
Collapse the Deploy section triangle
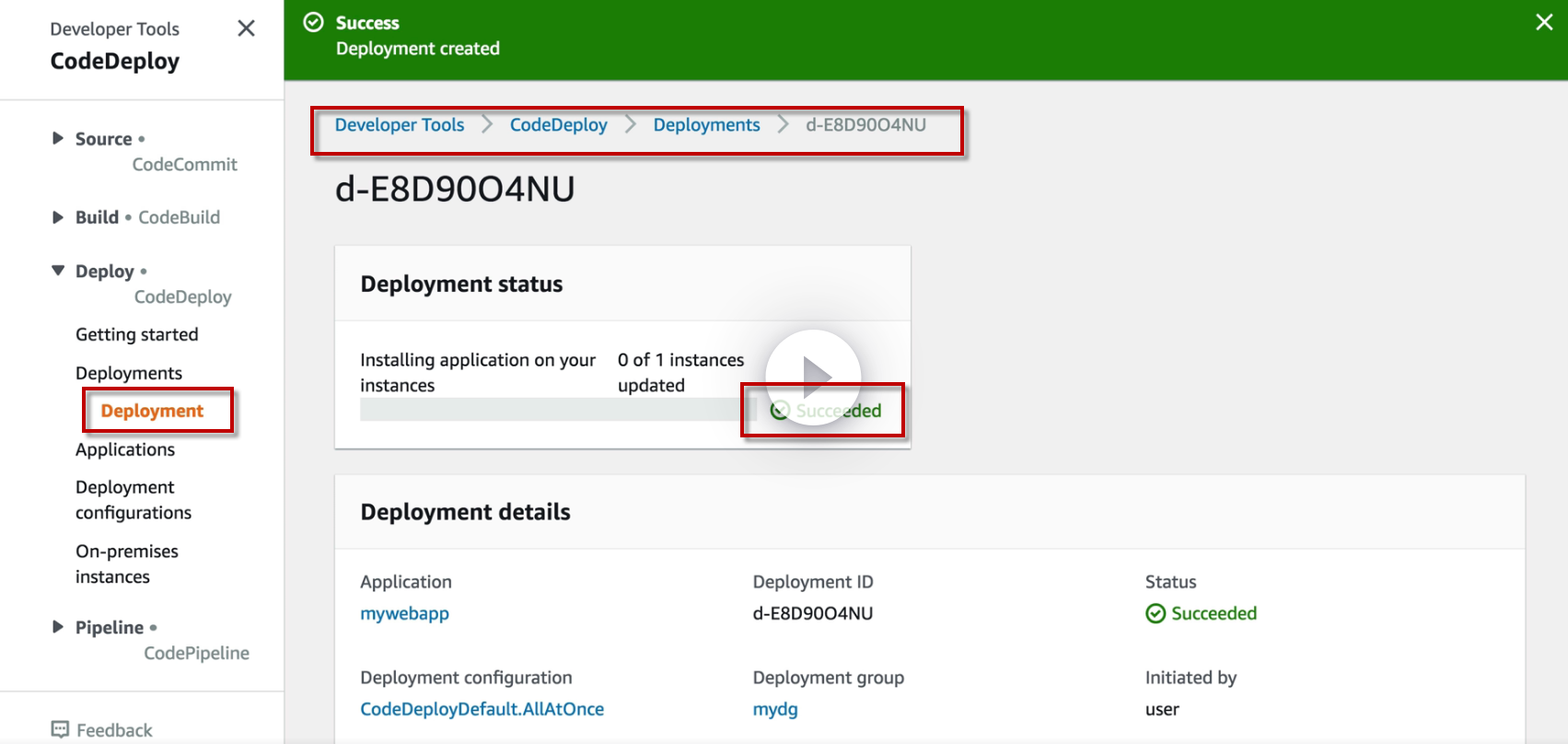[x=58, y=271]
